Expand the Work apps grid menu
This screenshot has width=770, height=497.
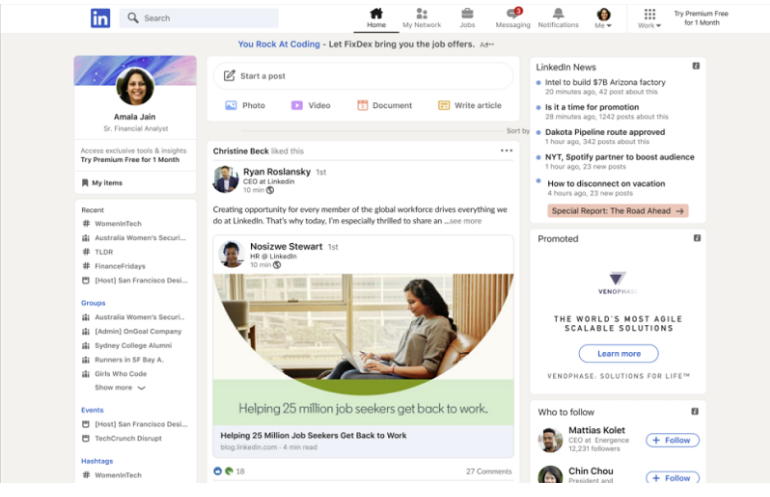(649, 19)
